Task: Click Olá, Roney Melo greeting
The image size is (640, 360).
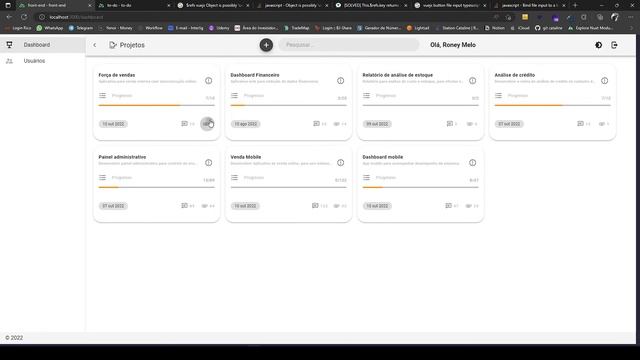Action: click(453, 45)
